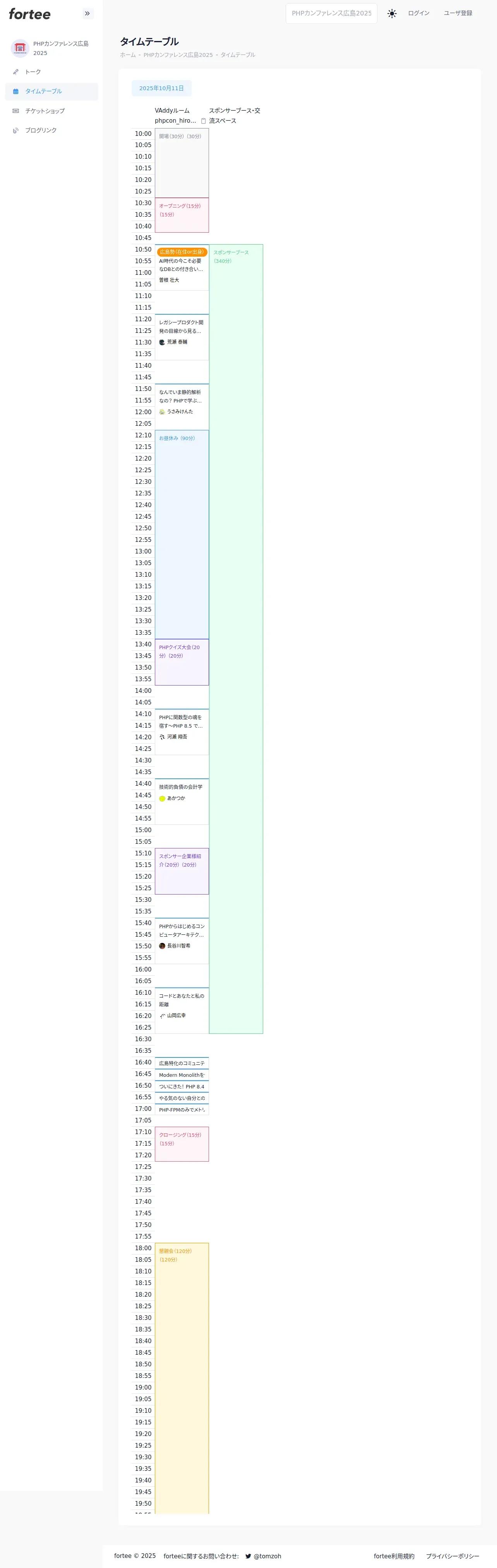Open lightning talk やる気のない自分との

pyautogui.click(x=182, y=1098)
